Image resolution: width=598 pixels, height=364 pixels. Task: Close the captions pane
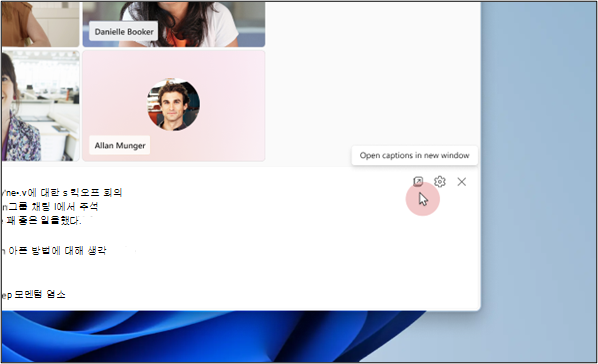tap(461, 182)
